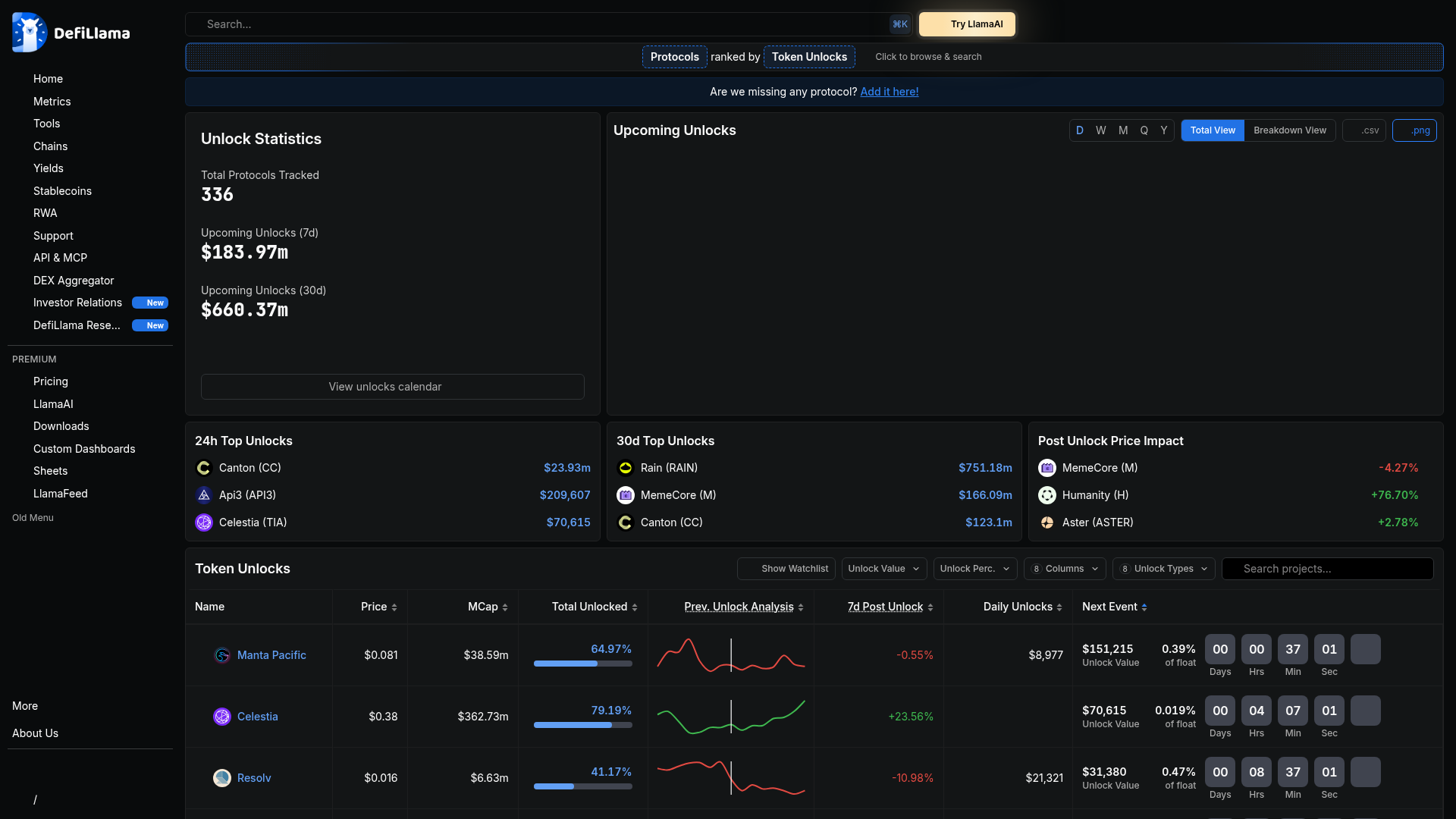Viewport: 1456px width, 819px height.
Task: Select the Q quarterly interval
Action: click(x=1144, y=130)
